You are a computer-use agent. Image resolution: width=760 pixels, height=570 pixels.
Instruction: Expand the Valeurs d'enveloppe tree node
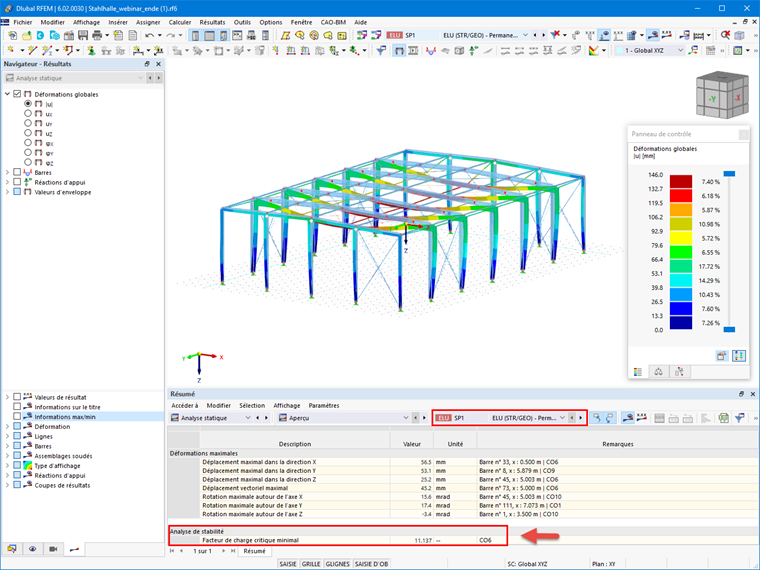7,192
